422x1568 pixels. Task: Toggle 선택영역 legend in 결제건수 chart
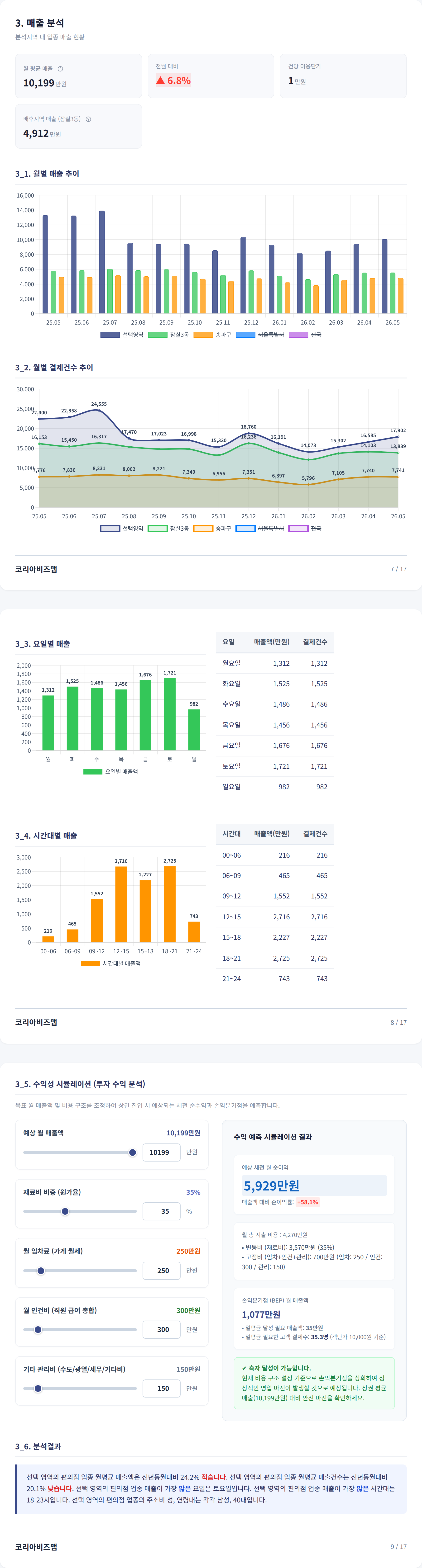click(x=122, y=528)
